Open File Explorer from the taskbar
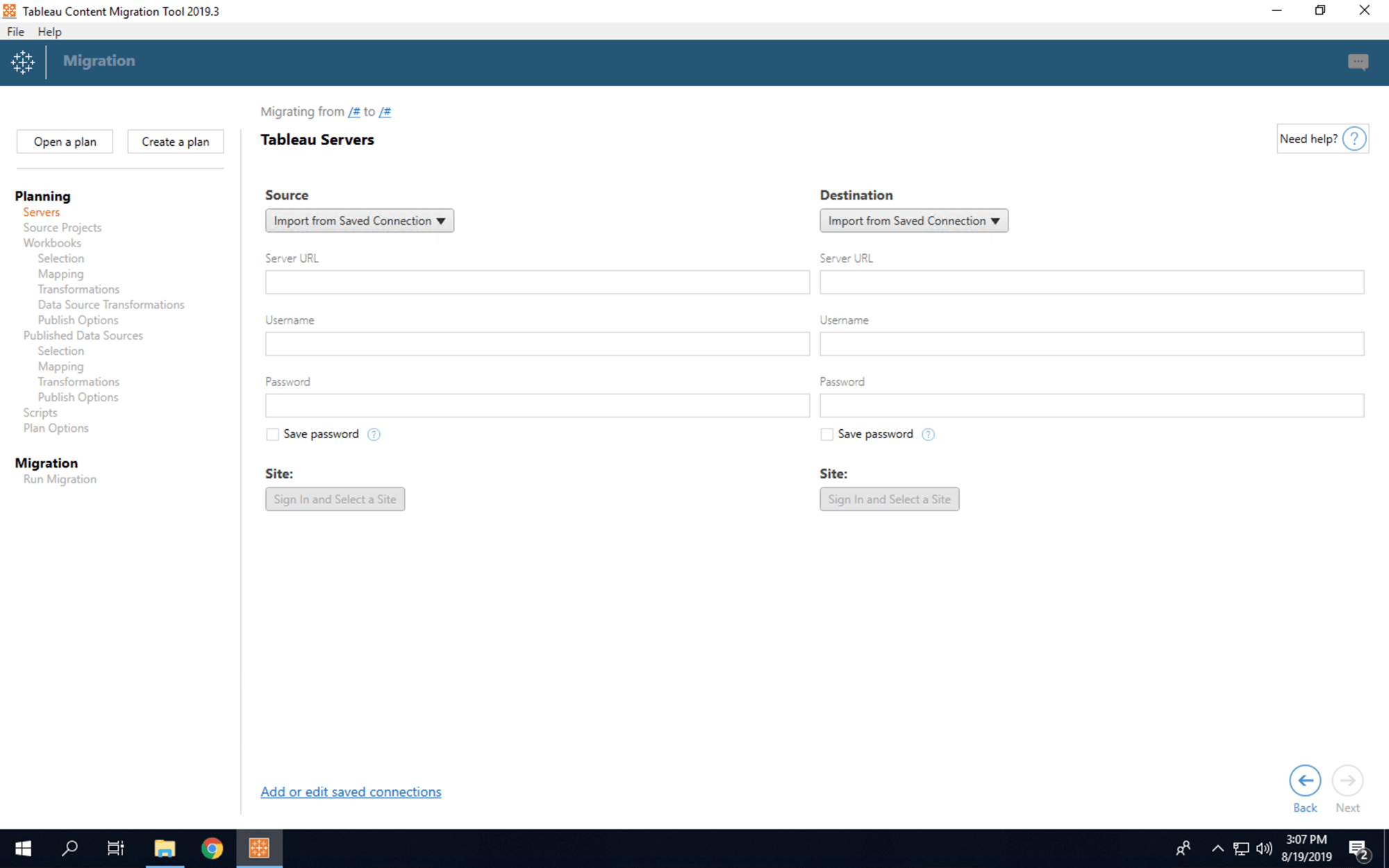This screenshot has height=868, width=1389. click(x=165, y=849)
